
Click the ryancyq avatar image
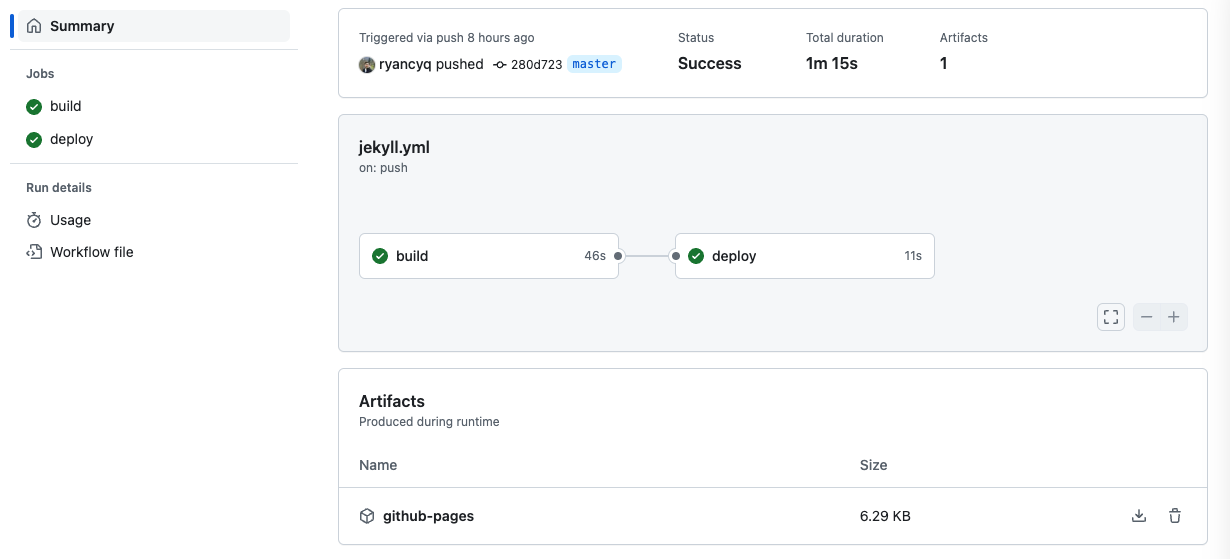click(367, 64)
